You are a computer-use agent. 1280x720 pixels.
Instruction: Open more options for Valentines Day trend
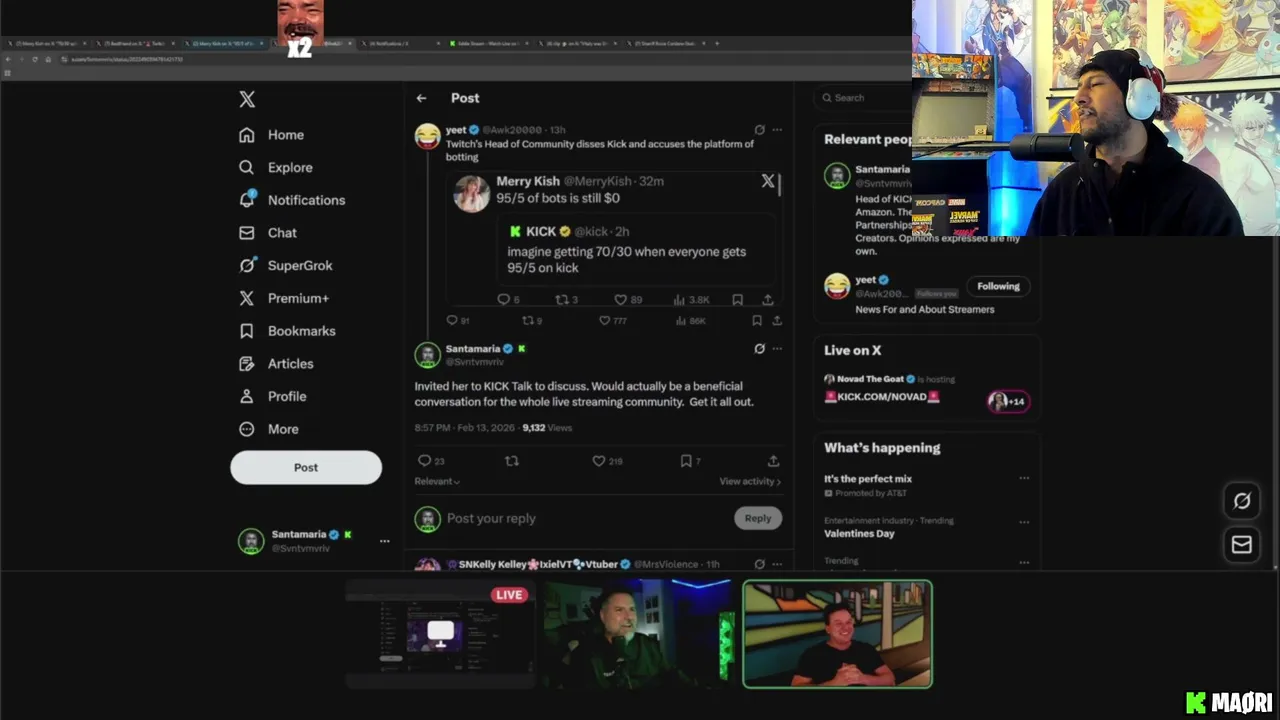pyautogui.click(x=1024, y=522)
